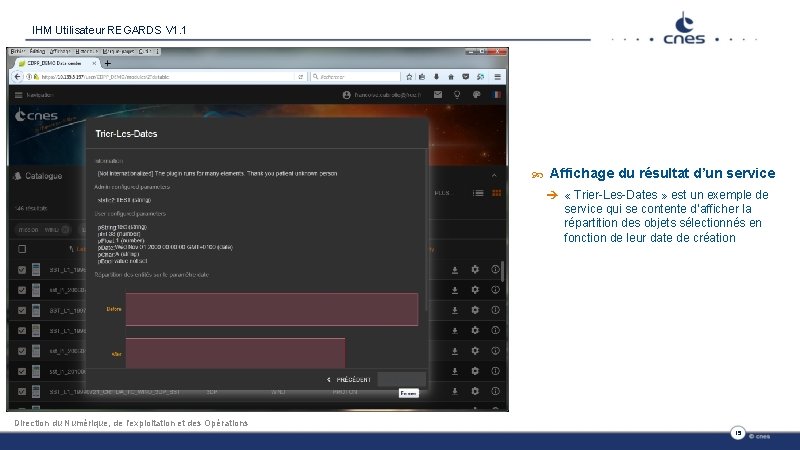Reload the page from the address bar

coord(301,77)
